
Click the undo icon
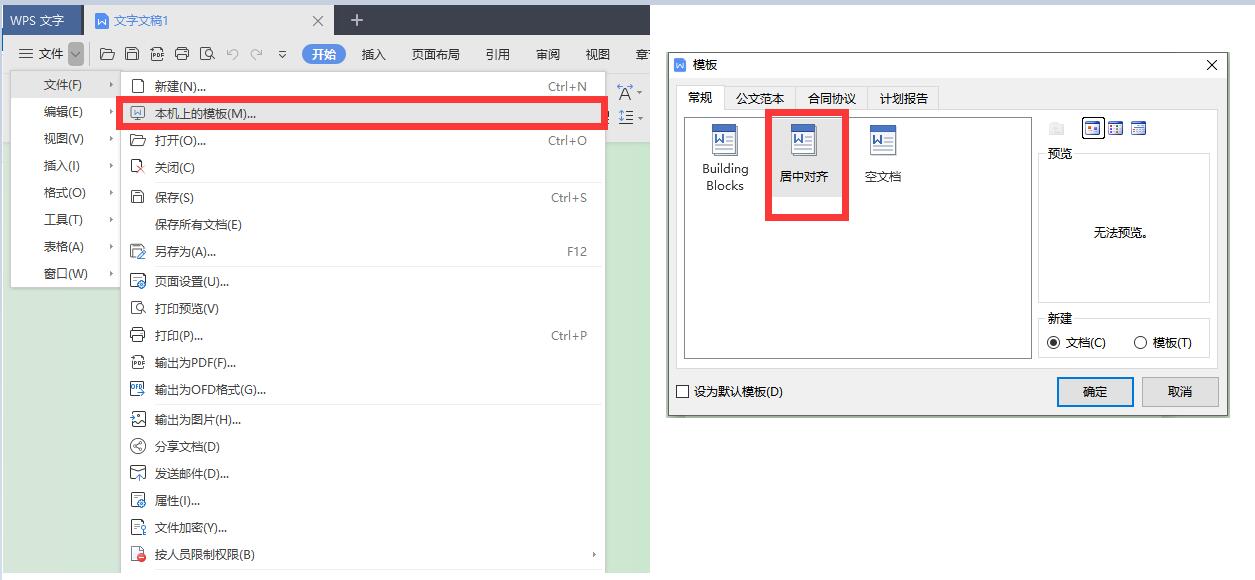(232, 54)
